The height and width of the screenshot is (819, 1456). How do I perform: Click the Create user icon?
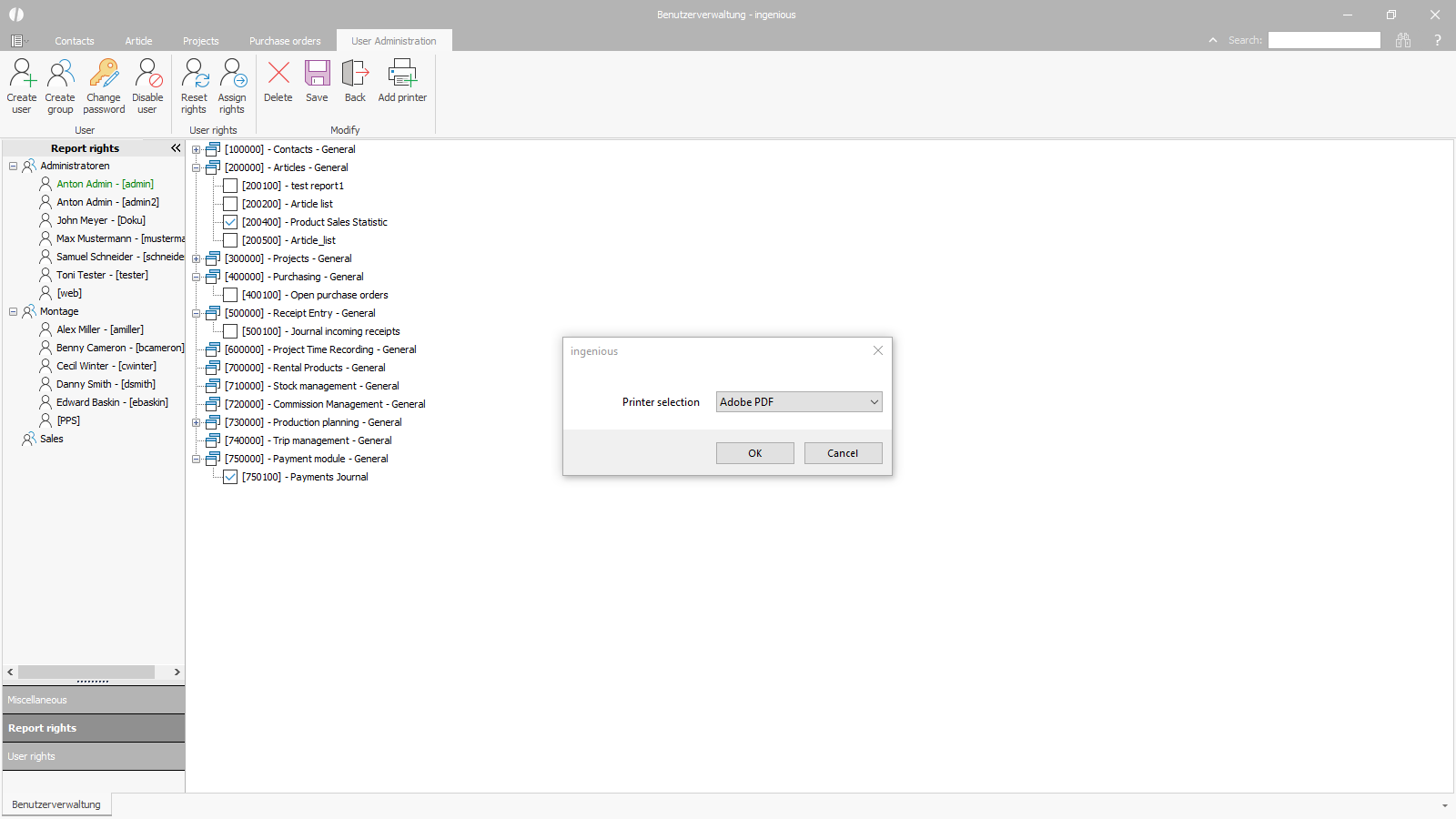(22, 75)
